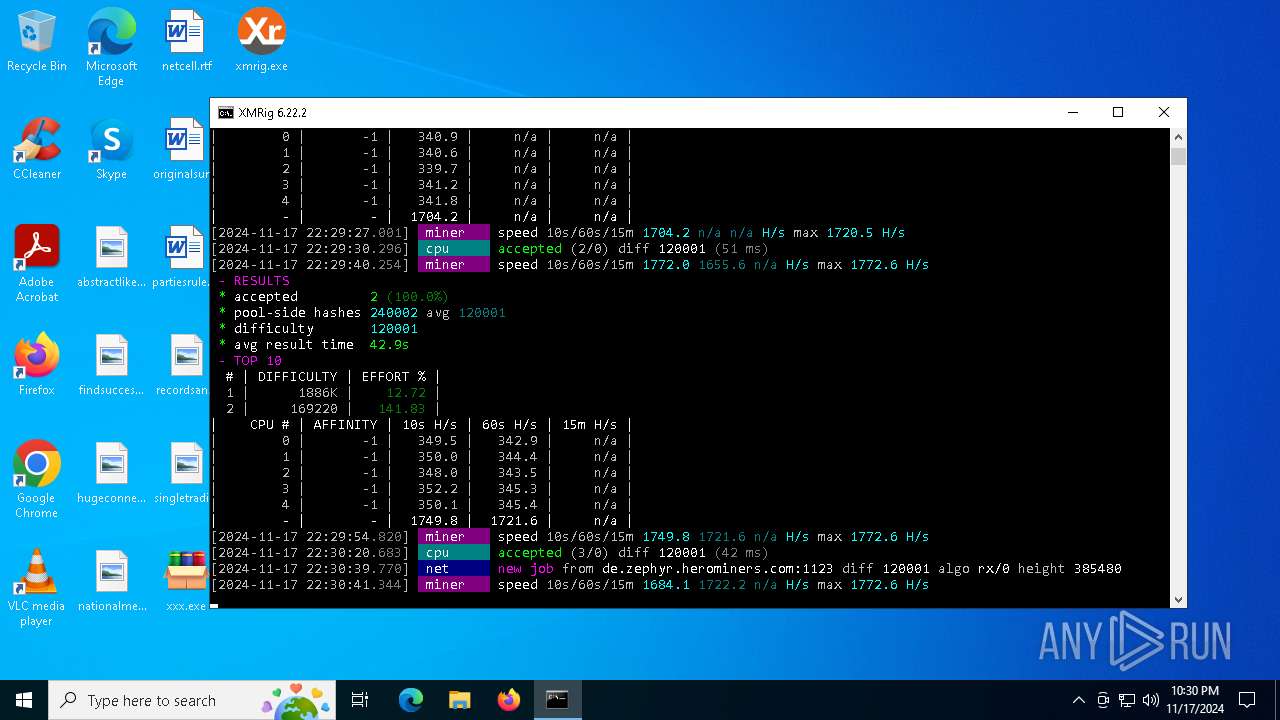Click the 'AFFINITY' column header
The image size is (1280, 720).
[x=345, y=425]
